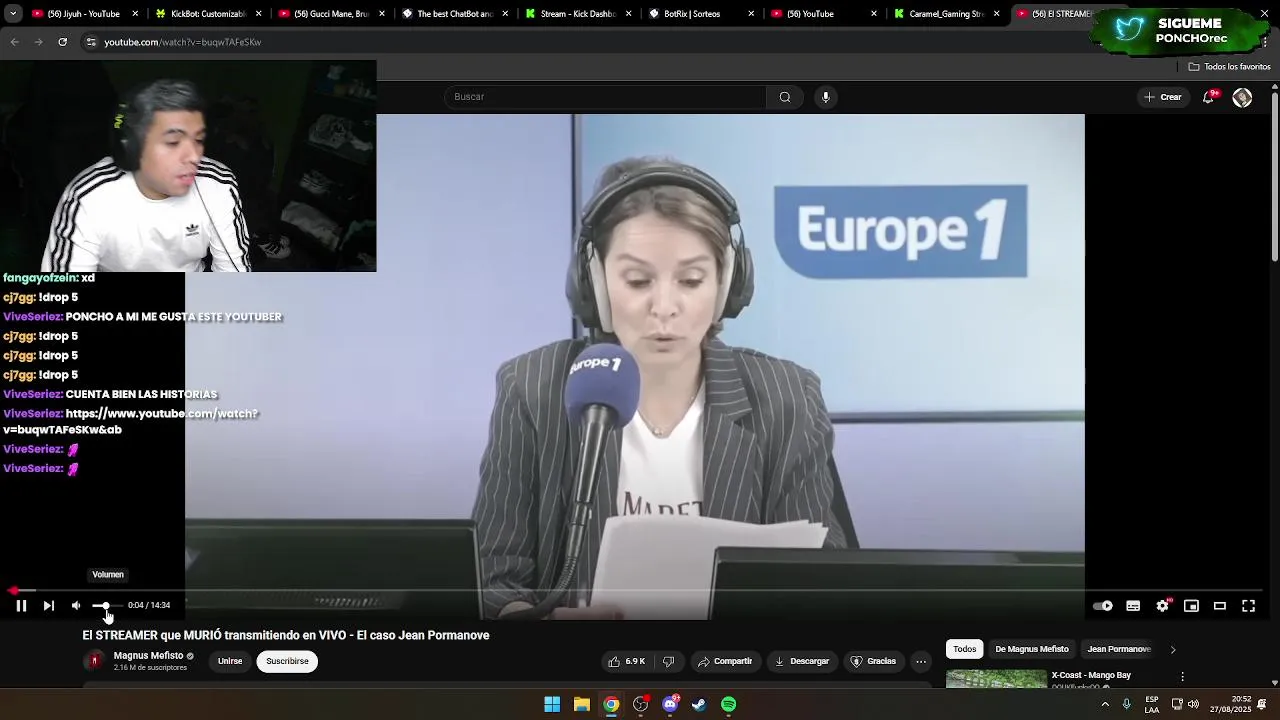Viewport: 1280px width, 720px height.
Task: Open YouTube notifications bell
Action: click(x=1209, y=97)
